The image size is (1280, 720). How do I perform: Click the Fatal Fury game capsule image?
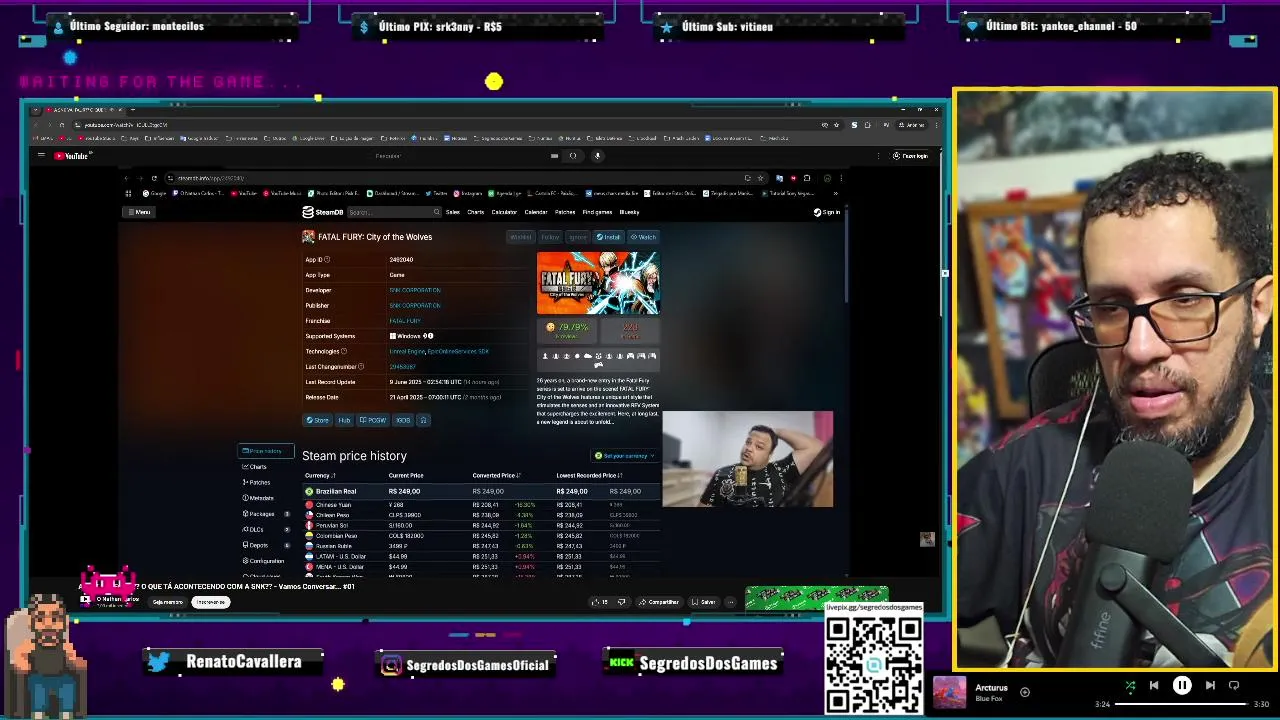[598, 283]
